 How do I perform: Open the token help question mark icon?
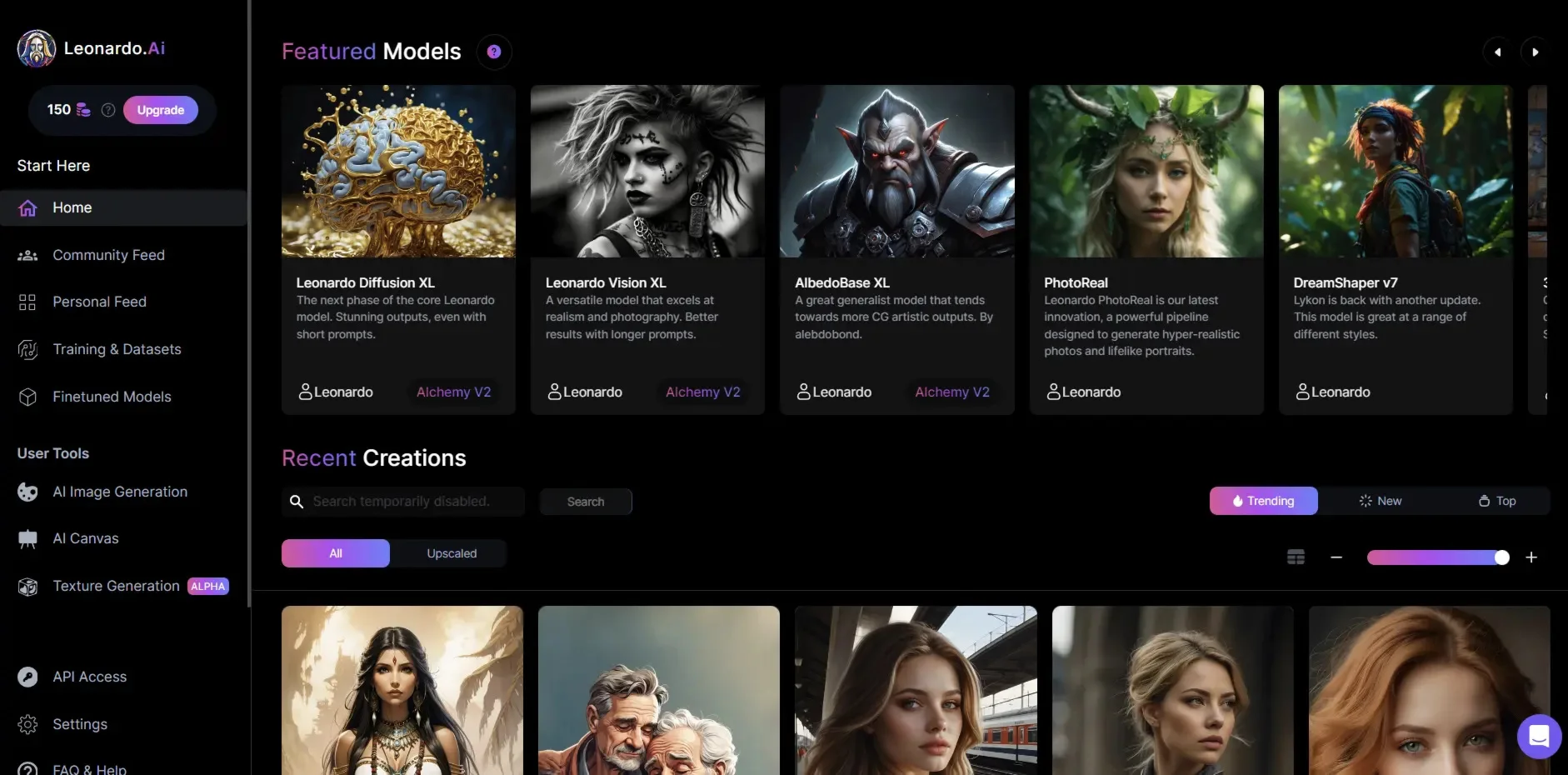click(108, 110)
